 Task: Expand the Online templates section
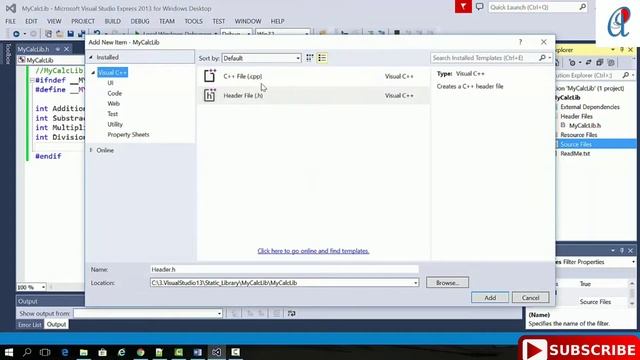tap(91, 150)
